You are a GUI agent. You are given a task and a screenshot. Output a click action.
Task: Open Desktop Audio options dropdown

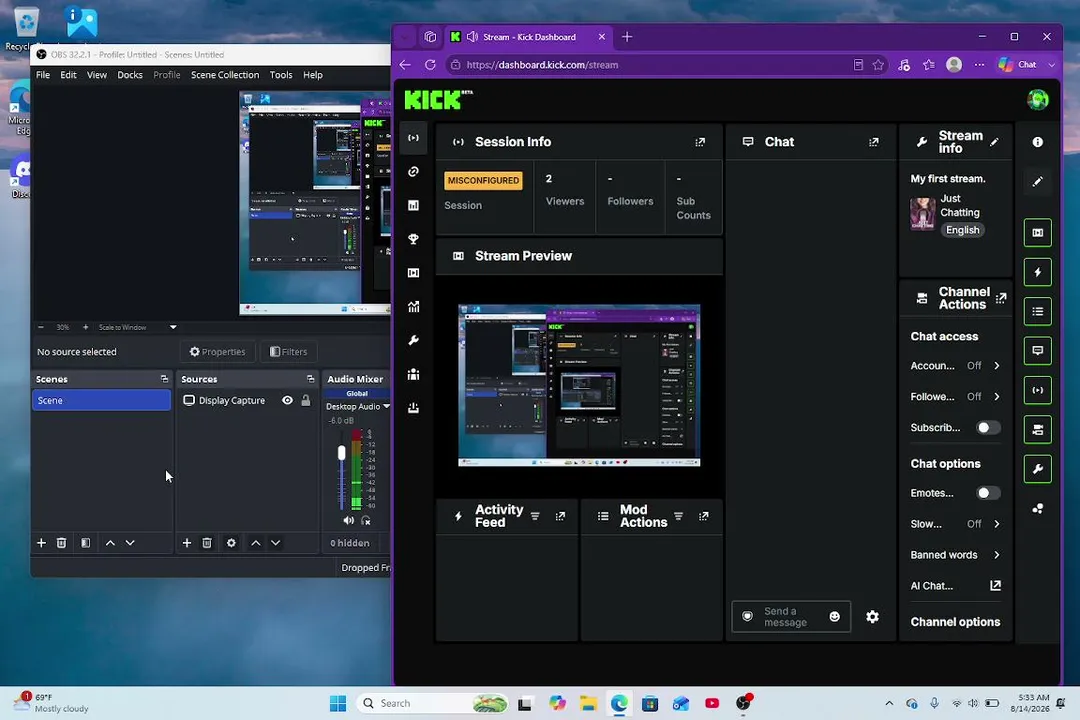pyautogui.click(x=386, y=407)
